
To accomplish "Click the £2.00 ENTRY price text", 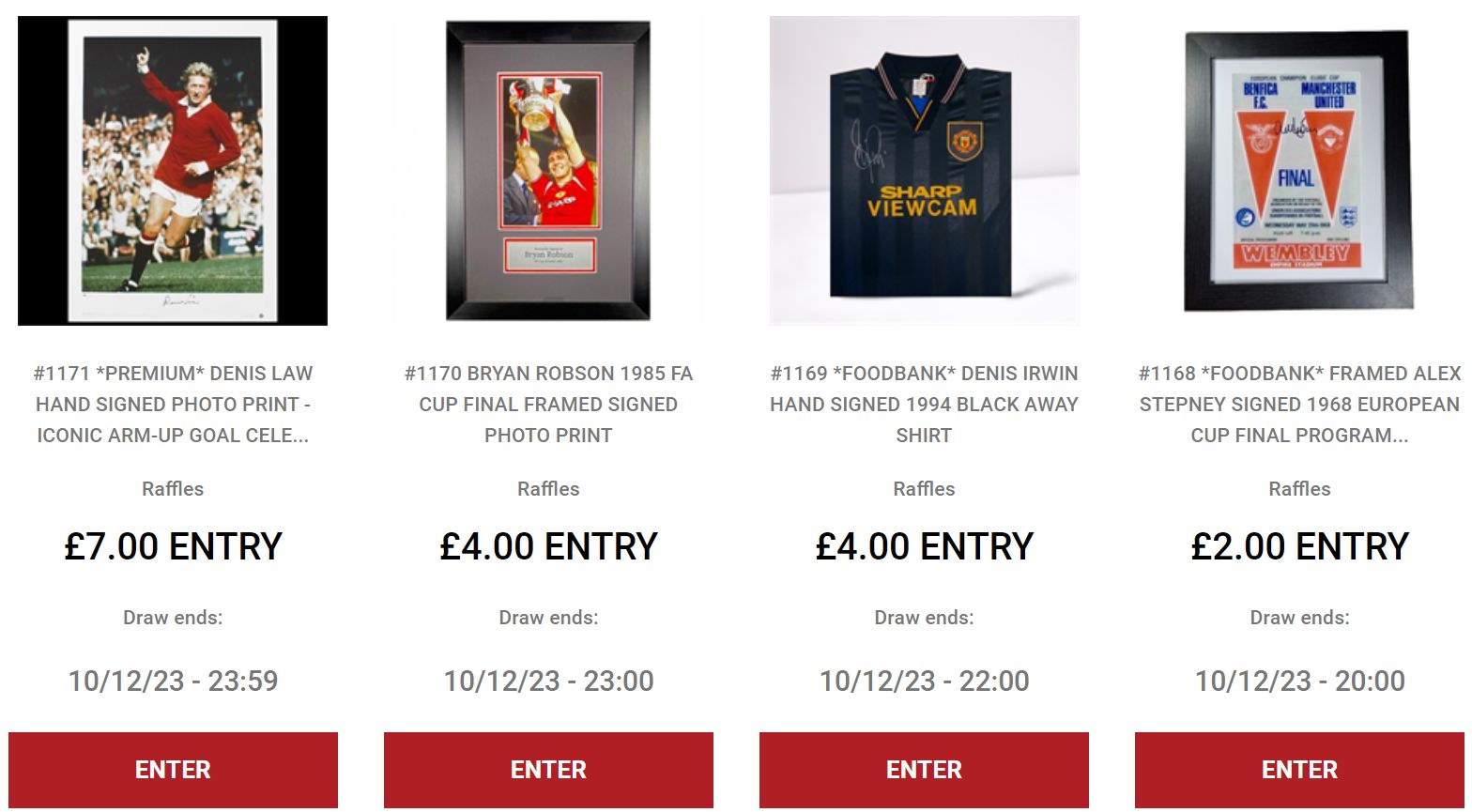I will pyautogui.click(x=1299, y=546).
